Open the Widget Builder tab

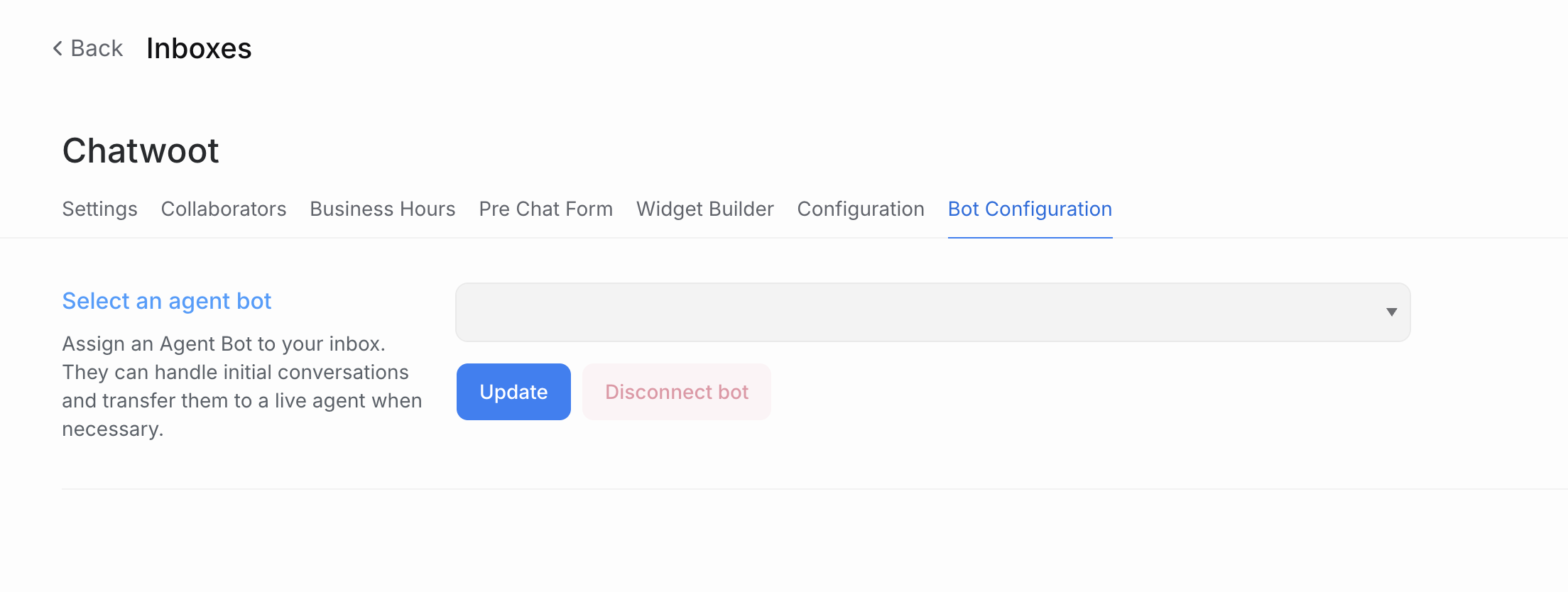[x=705, y=209]
